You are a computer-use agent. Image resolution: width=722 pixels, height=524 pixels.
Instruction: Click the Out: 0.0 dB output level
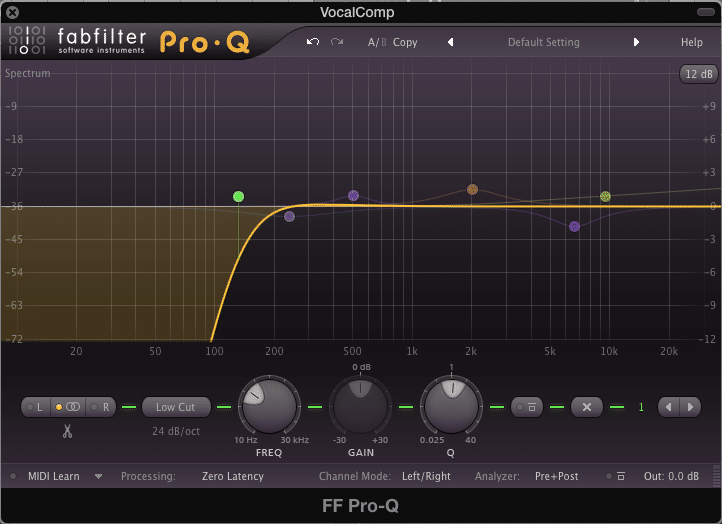coord(671,476)
